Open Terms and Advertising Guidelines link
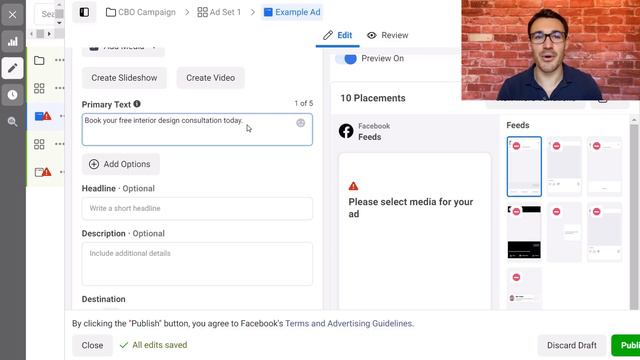The image size is (640, 360). pos(349,324)
